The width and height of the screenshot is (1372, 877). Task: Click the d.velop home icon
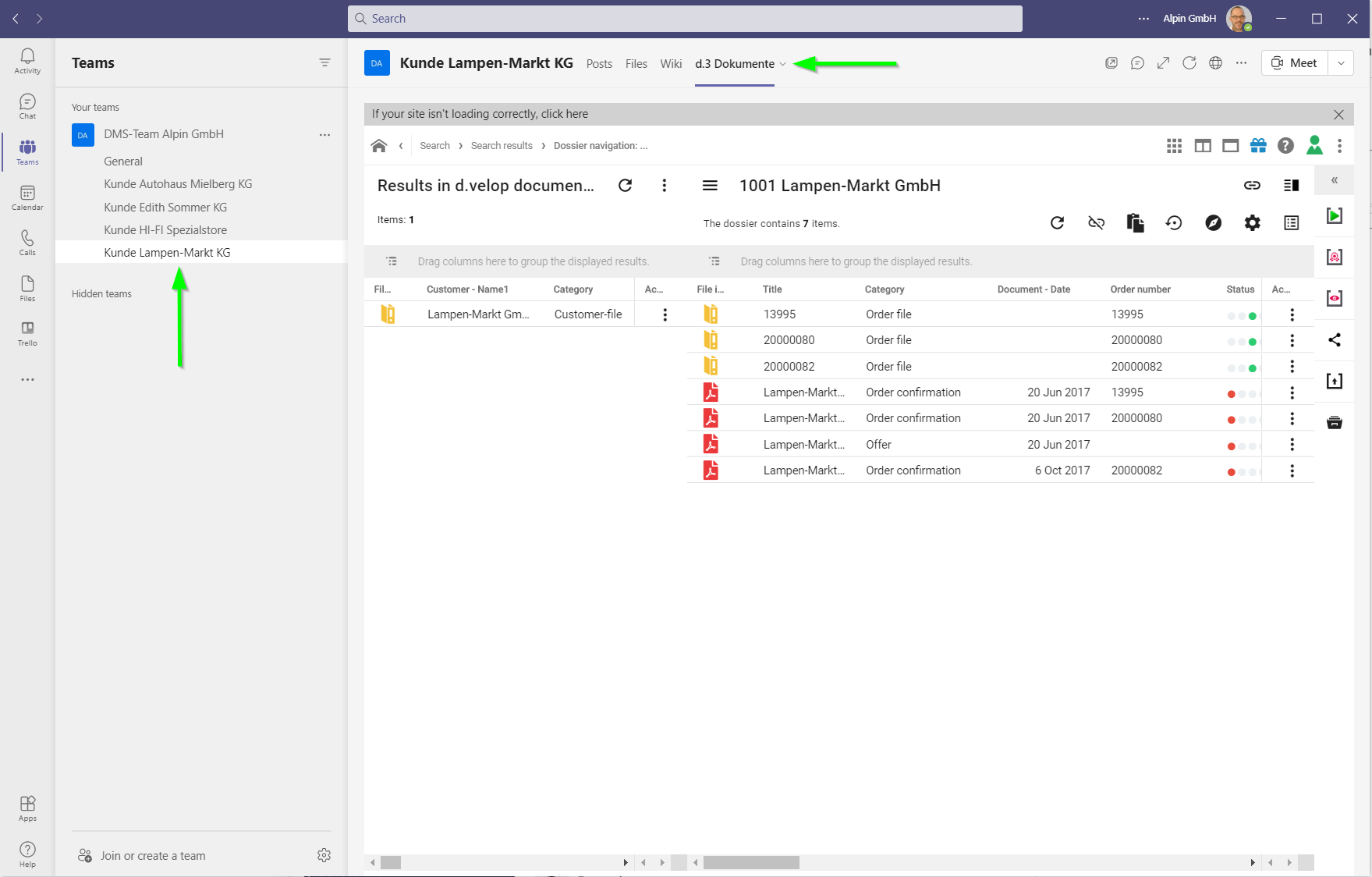[x=379, y=145]
